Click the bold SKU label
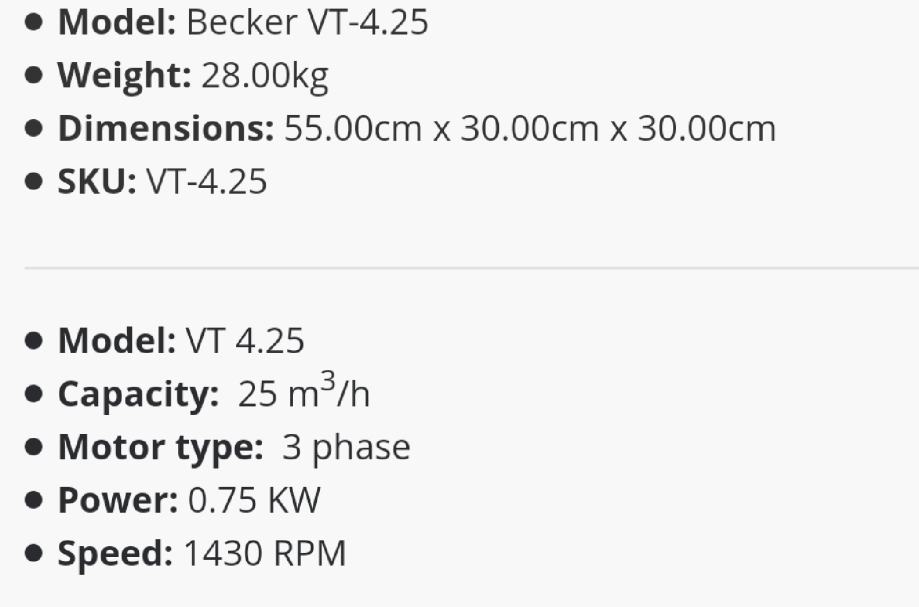The image size is (919, 607). coord(96,182)
